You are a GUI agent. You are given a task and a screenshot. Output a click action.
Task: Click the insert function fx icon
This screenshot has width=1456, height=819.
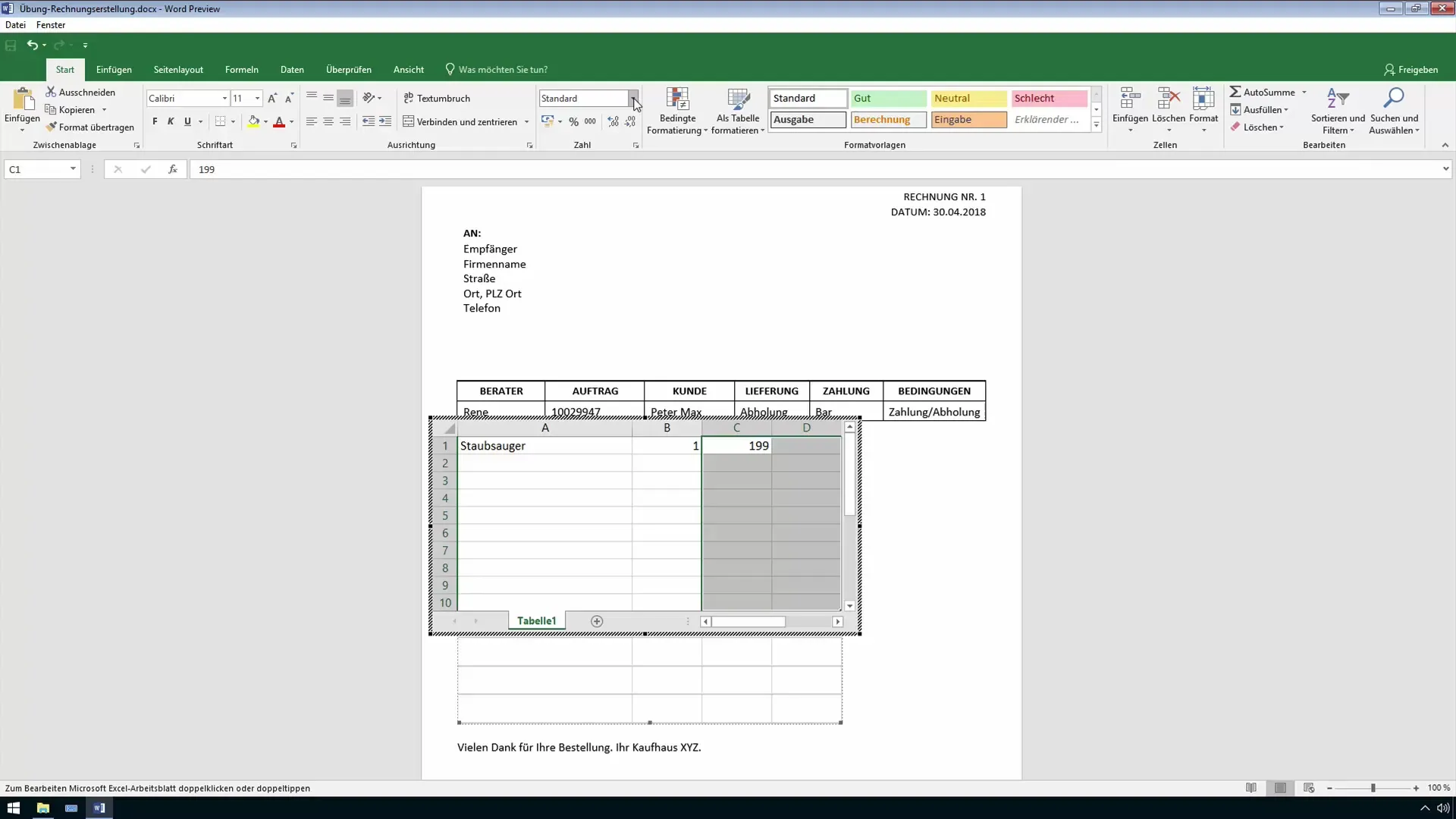173,169
